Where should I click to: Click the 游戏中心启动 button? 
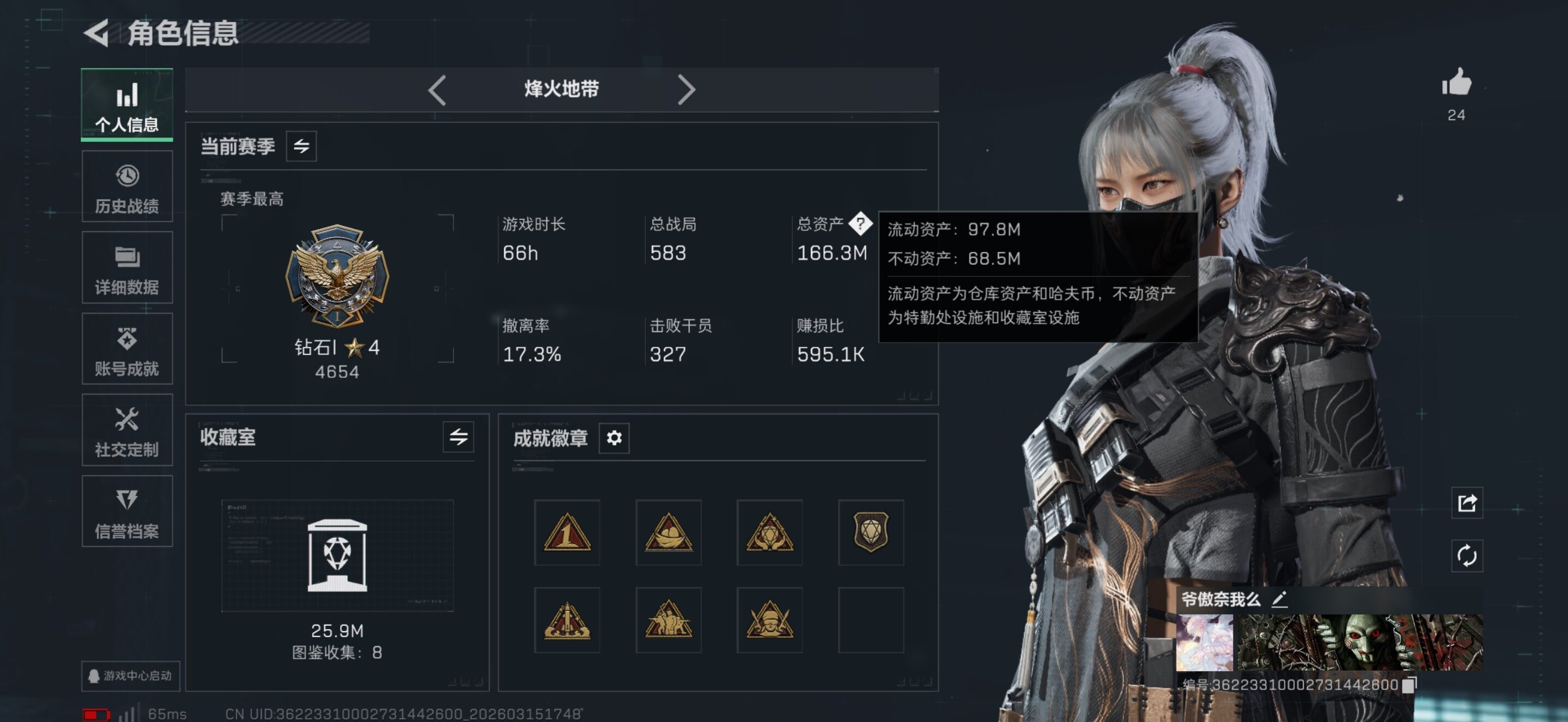[131, 676]
